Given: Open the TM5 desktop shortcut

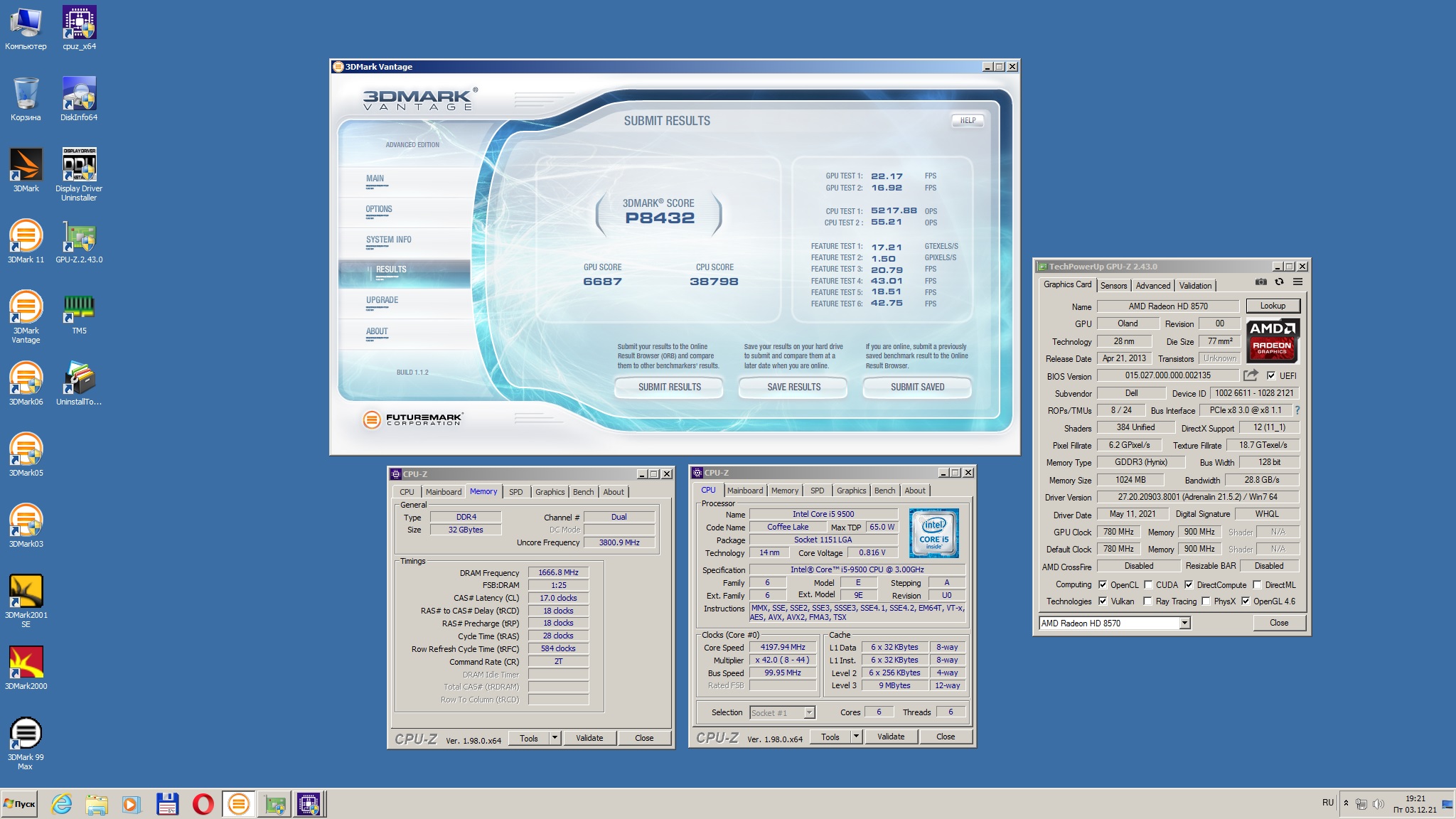Looking at the screenshot, I should point(79,313).
